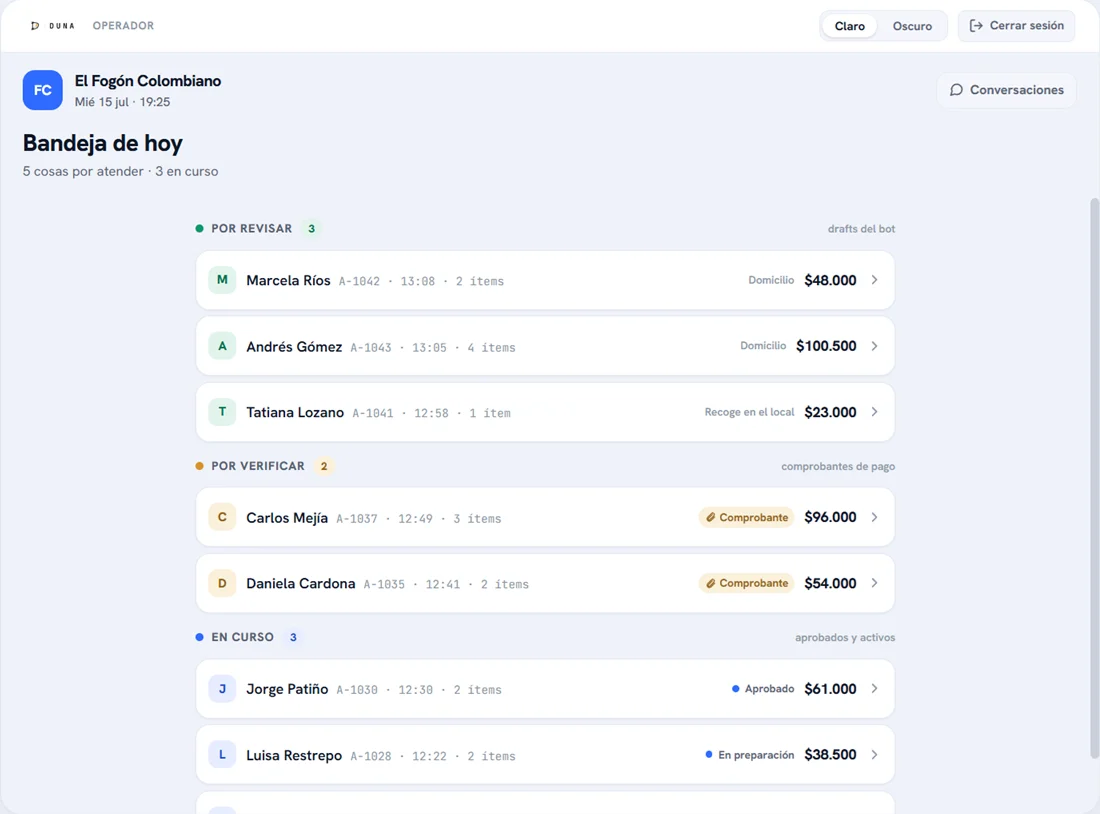
Task: Click the Duna logo icon
Action: [x=35, y=26]
